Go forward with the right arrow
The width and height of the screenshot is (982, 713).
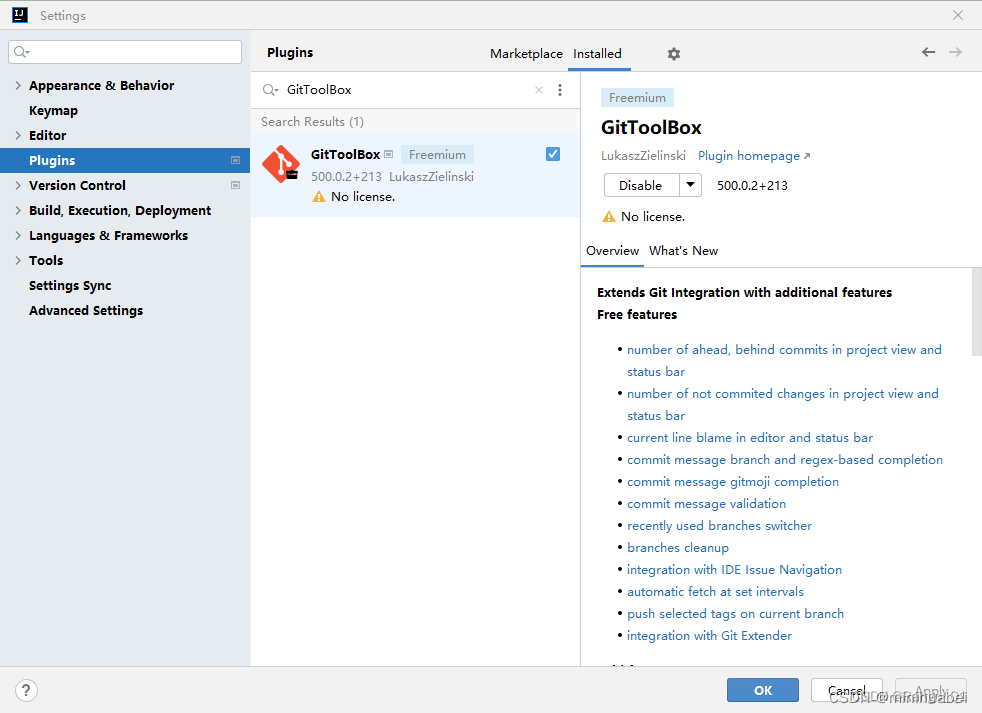955,52
